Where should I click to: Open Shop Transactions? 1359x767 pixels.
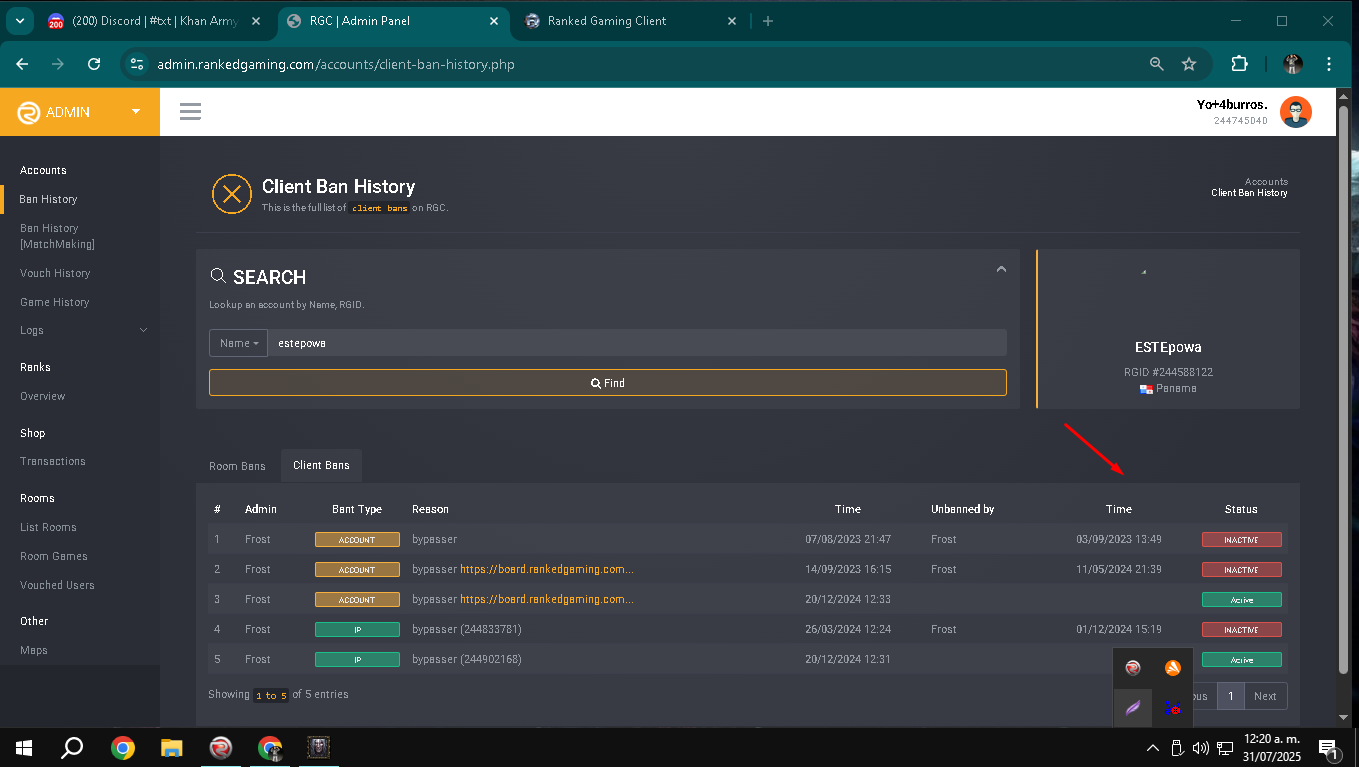coord(52,461)
